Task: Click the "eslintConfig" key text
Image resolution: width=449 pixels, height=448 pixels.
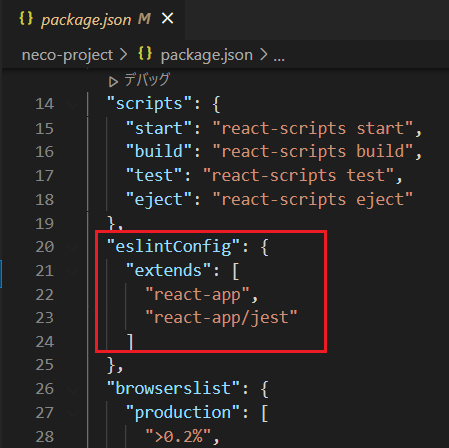Action: coord(173,247)
